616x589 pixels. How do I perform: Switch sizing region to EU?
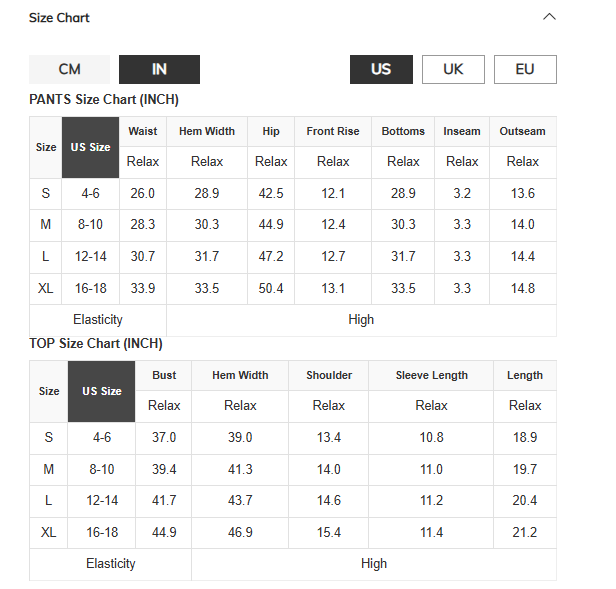(x=525, y=70)
